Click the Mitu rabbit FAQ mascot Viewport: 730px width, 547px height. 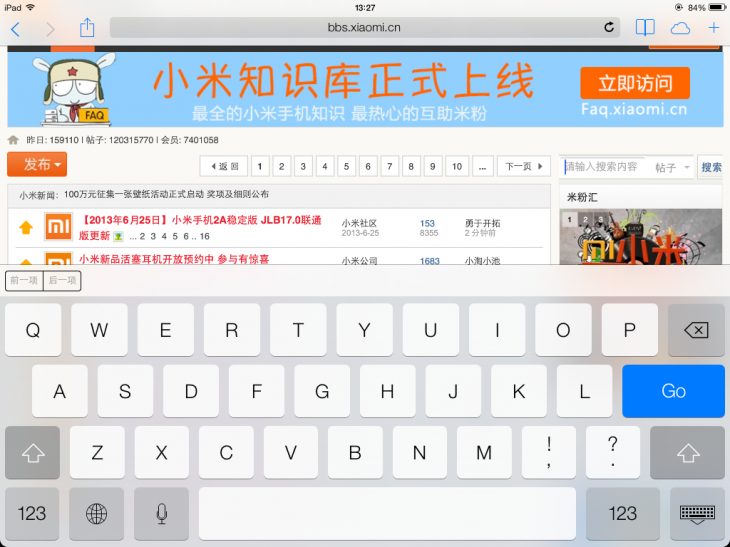click(74, 89)
